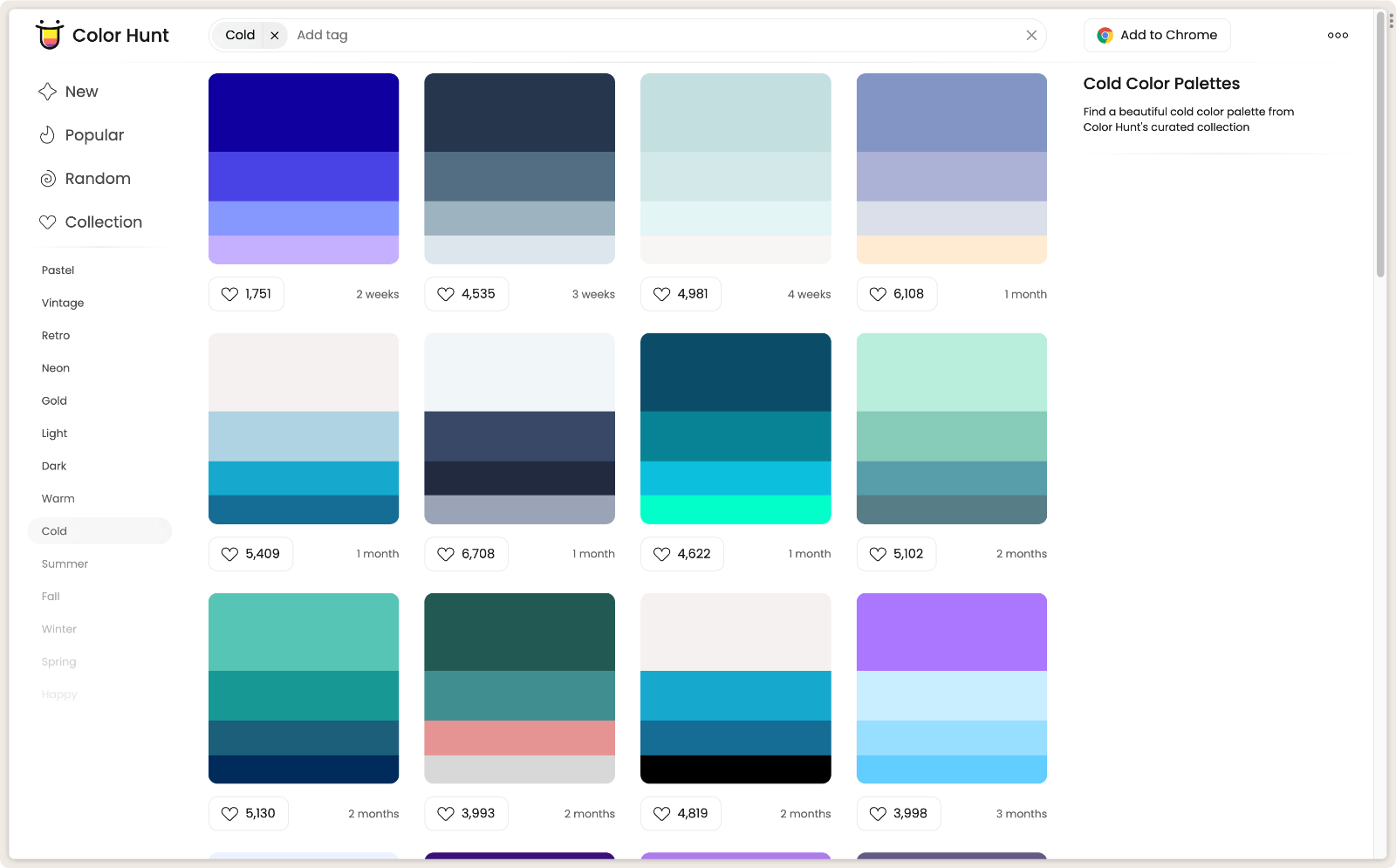
Task: Open the Winter palettes link
Action: pos(58,629)
